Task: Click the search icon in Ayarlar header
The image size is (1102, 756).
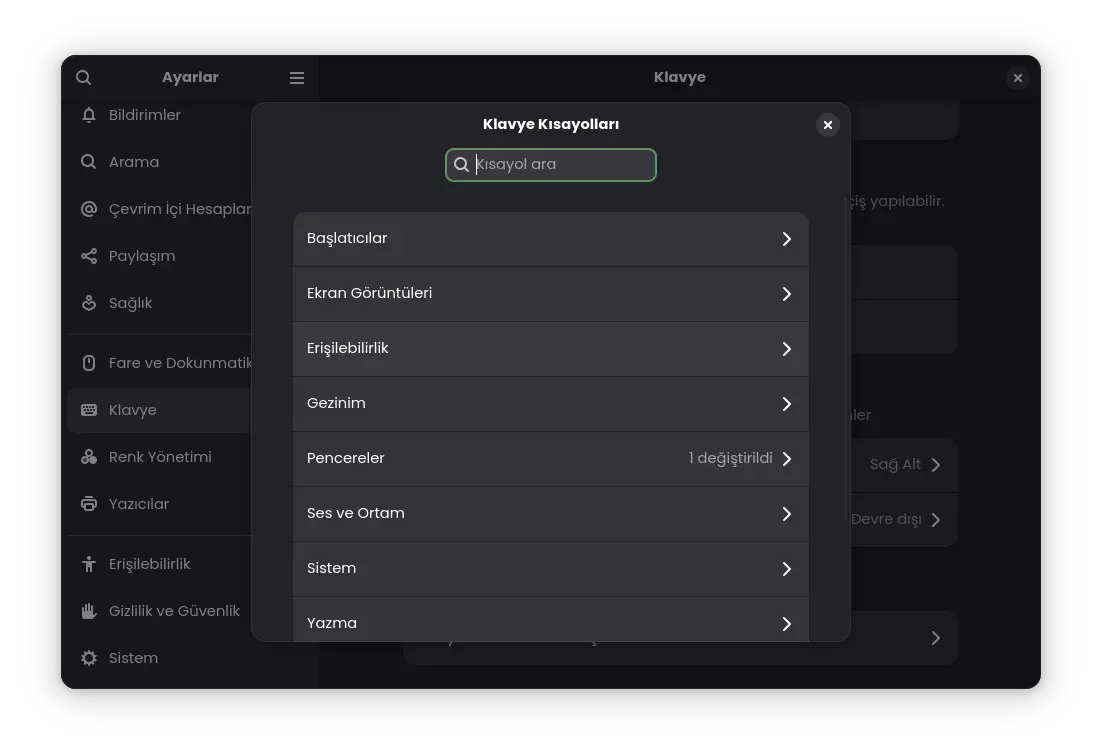Action: tap(84, 77)
